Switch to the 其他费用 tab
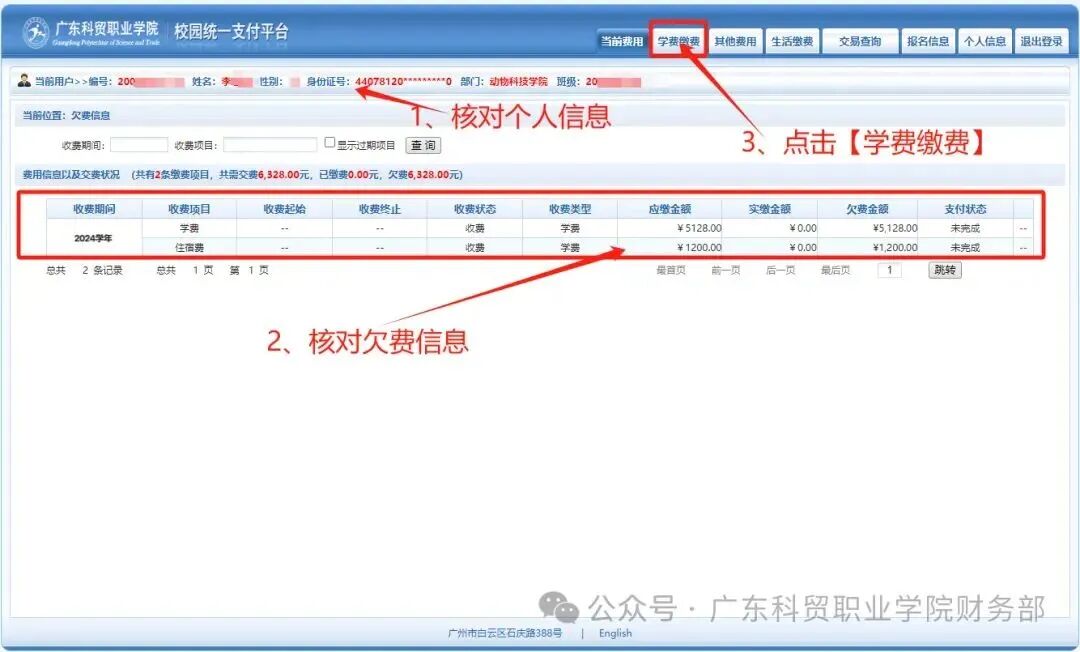Image resolution: width=1080 pixels, height=652 pixels. point(736,41)
